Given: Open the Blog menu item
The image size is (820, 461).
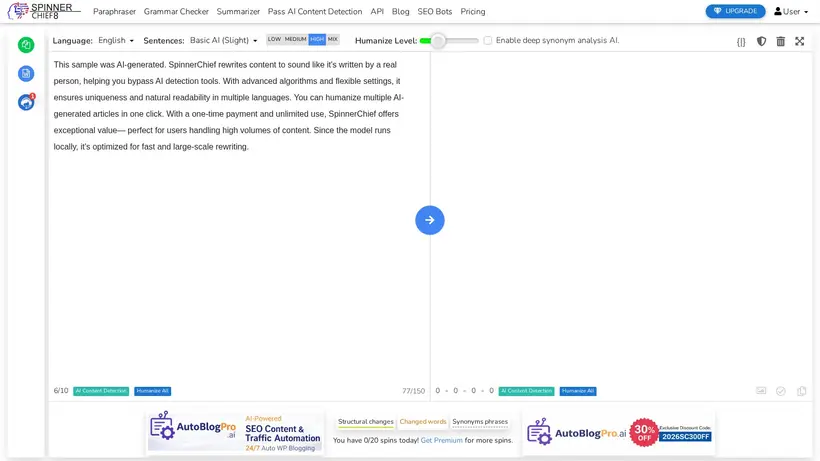Looking at the screenshot, I should pos(401,11).
